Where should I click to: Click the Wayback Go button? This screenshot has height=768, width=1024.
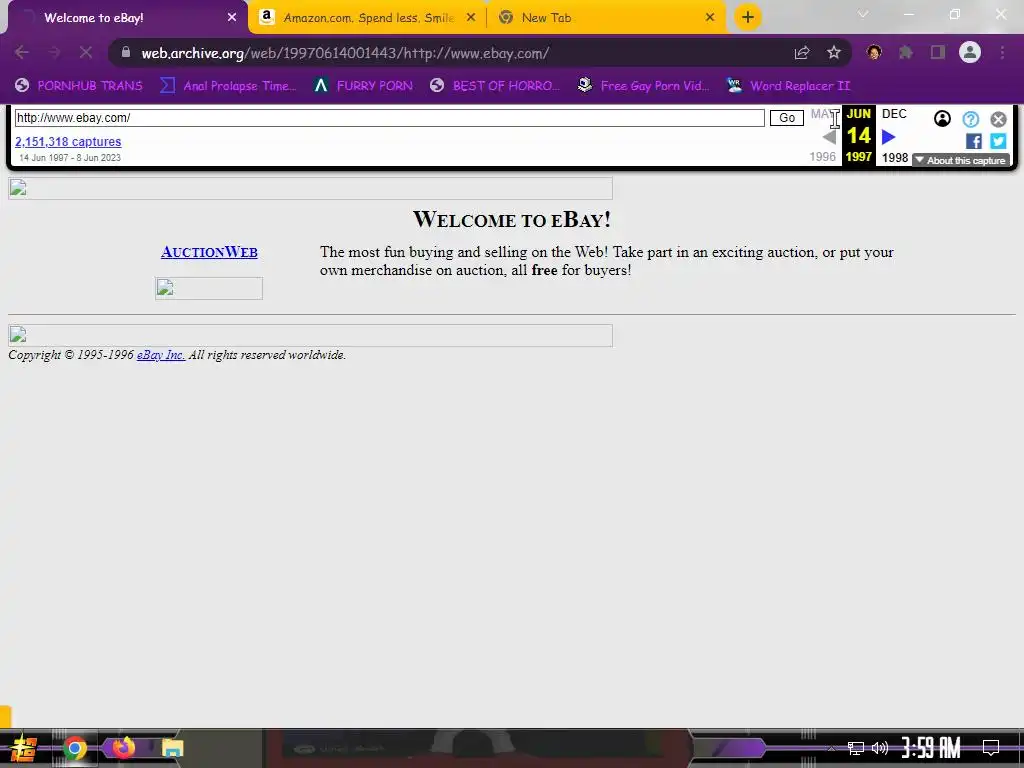pyautogui.click(x=786, y=118)
